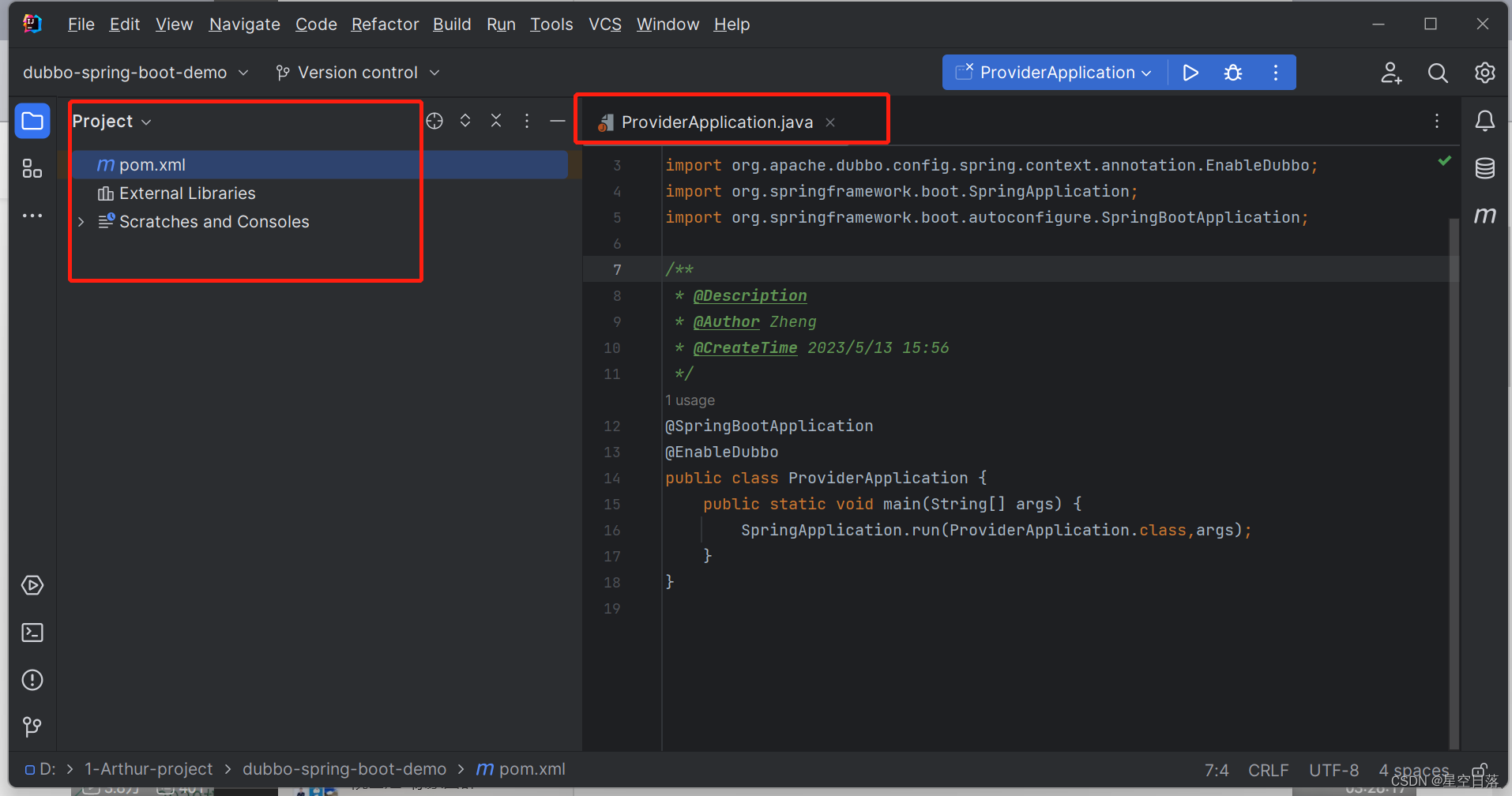The height and width of the screenshot is (796, 1512).
Task: Collapse all nodes in Project tree
Action: pyautogui.click(x=495, y=120)
